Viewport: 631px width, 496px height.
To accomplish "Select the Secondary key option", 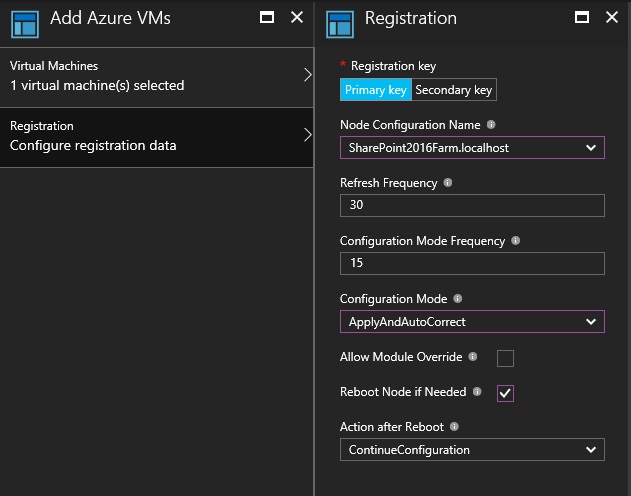I will 454,90.
